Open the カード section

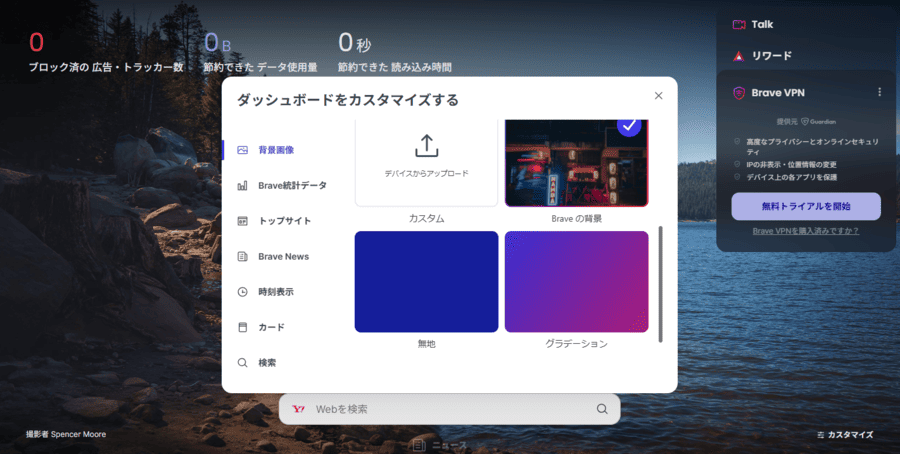pyautogui.click(x=261, y=327)
